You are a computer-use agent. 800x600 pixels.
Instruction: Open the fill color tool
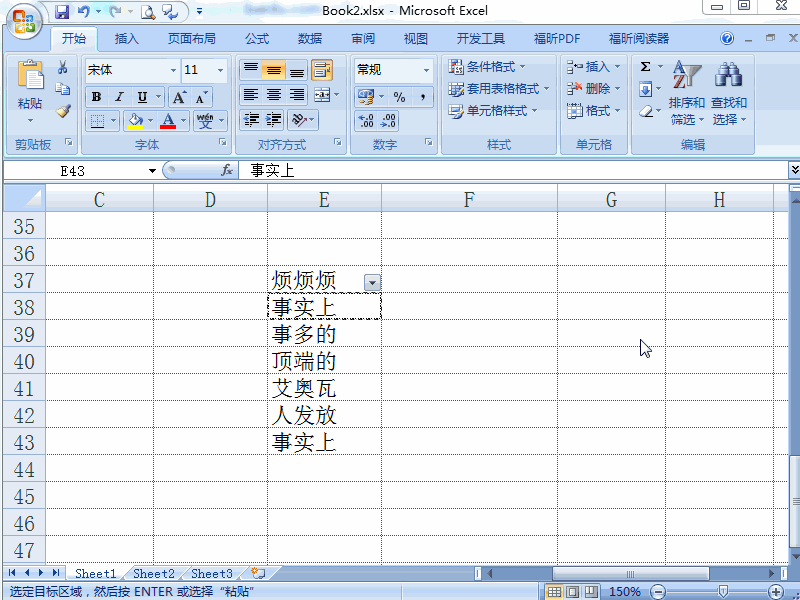(135, 120)
